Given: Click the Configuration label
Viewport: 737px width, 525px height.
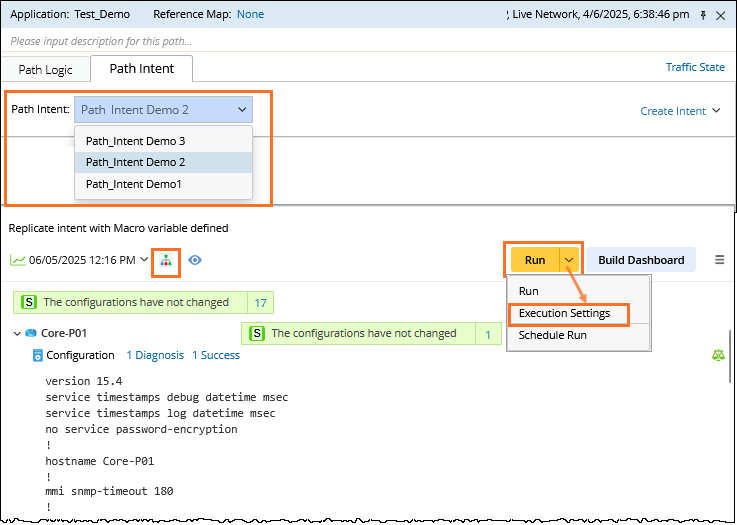Looking at the screenshot, I should pos(80,355).
